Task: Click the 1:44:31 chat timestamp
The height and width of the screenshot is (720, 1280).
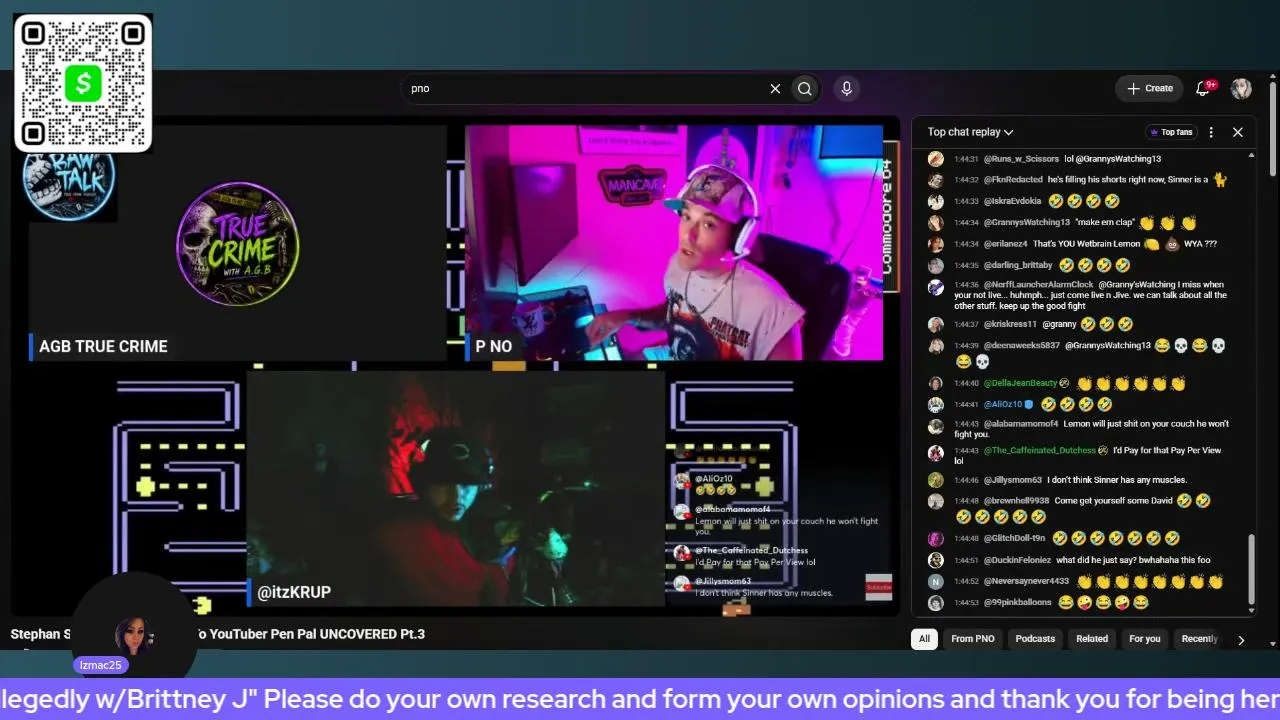Action: [x=966, y=159]
